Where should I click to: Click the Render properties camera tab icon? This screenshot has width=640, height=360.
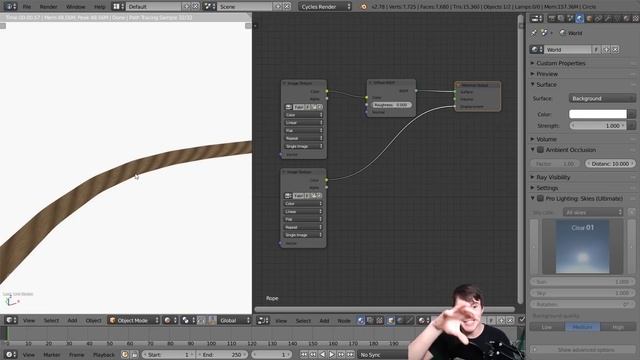pyautogui.click(x=551, y=18)
